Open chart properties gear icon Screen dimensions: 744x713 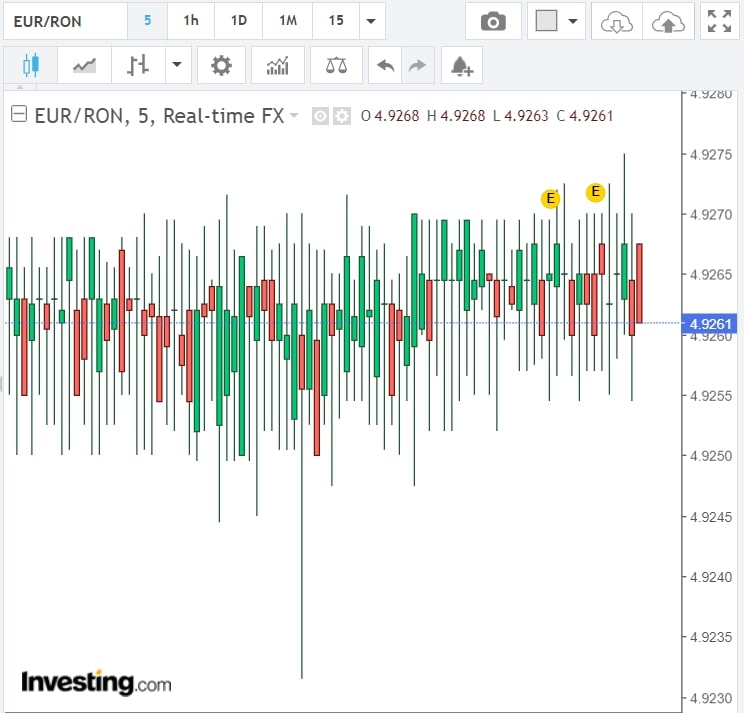221,66
